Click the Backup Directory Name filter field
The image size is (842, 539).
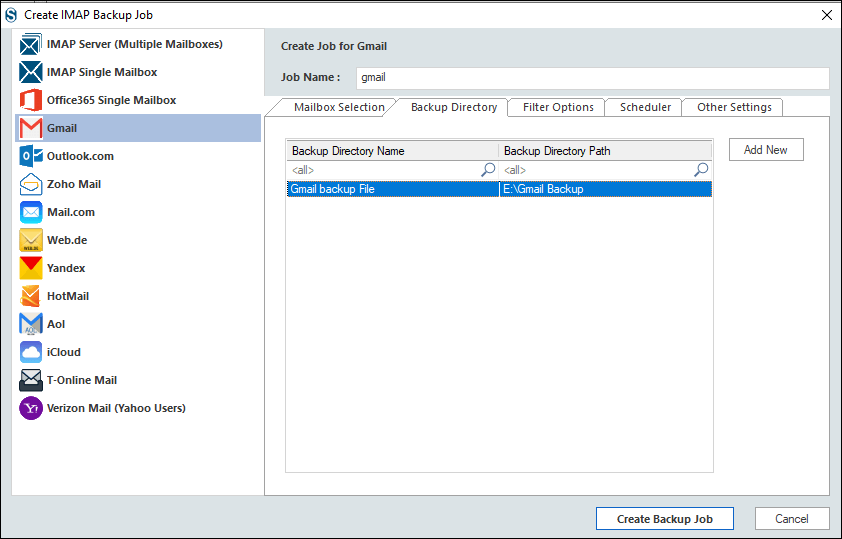coord(393,170)
